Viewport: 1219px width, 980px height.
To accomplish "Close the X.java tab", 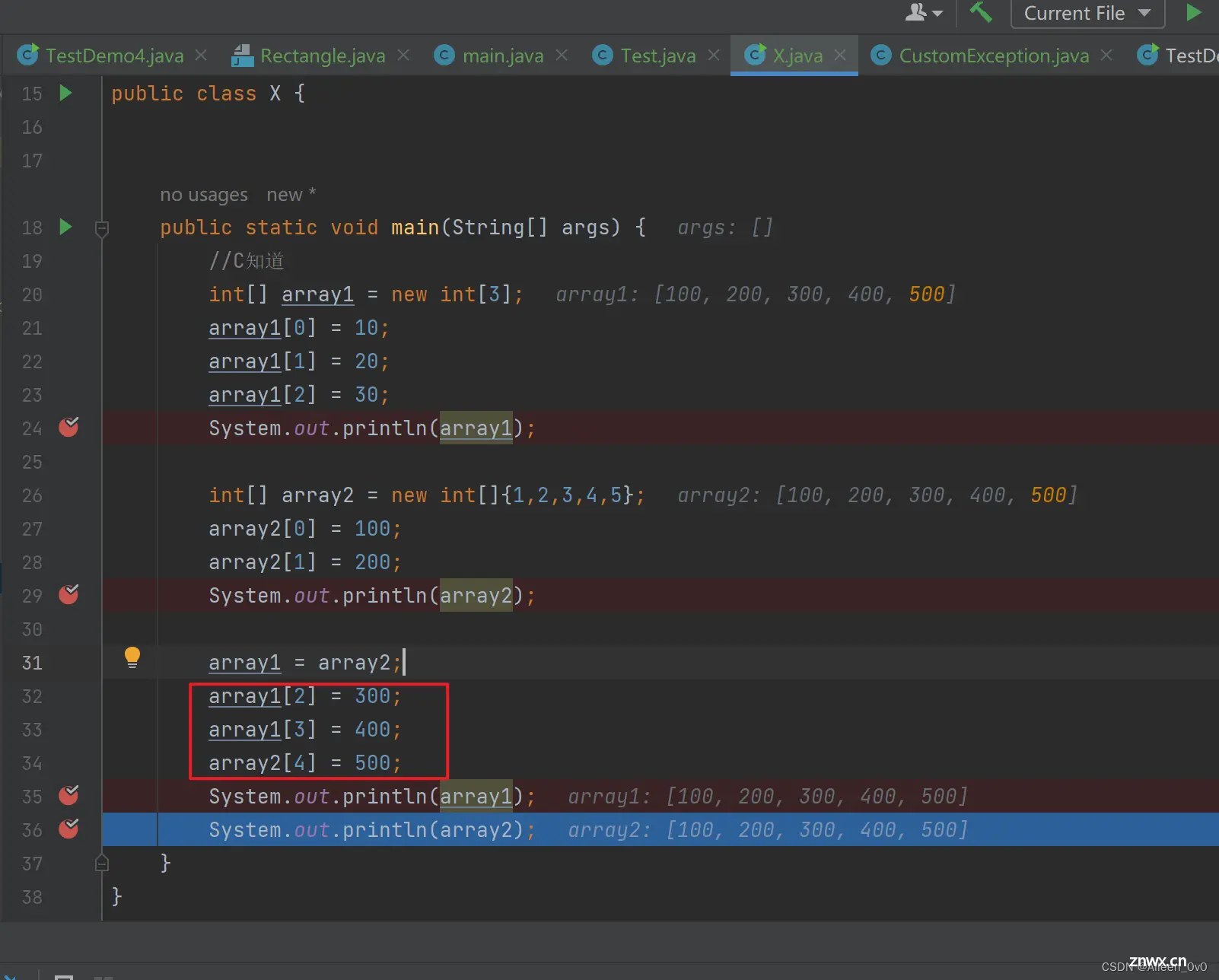I will 840,56.
